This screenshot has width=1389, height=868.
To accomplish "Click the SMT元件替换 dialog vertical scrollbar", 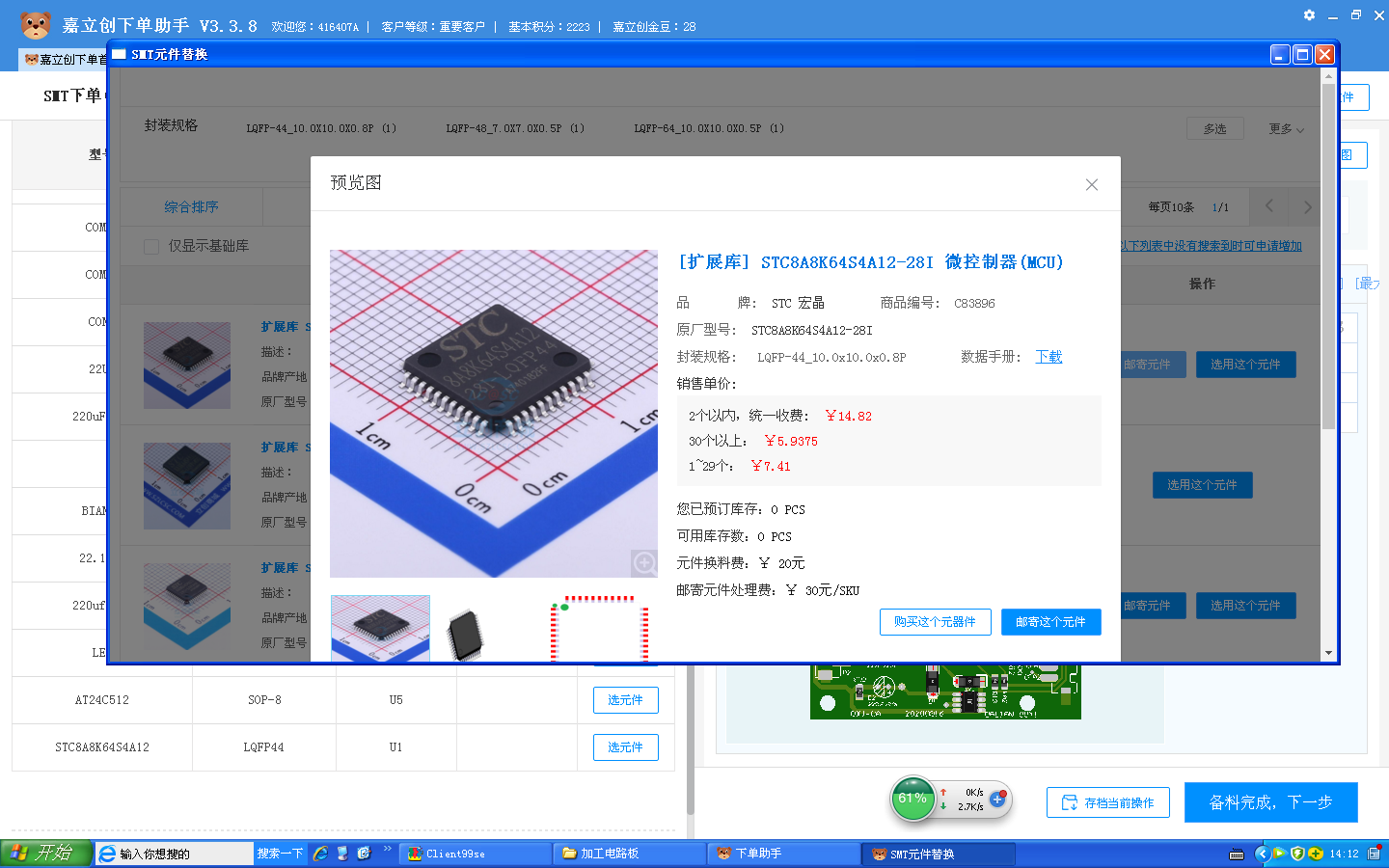I will click(x=1328, y=256).
